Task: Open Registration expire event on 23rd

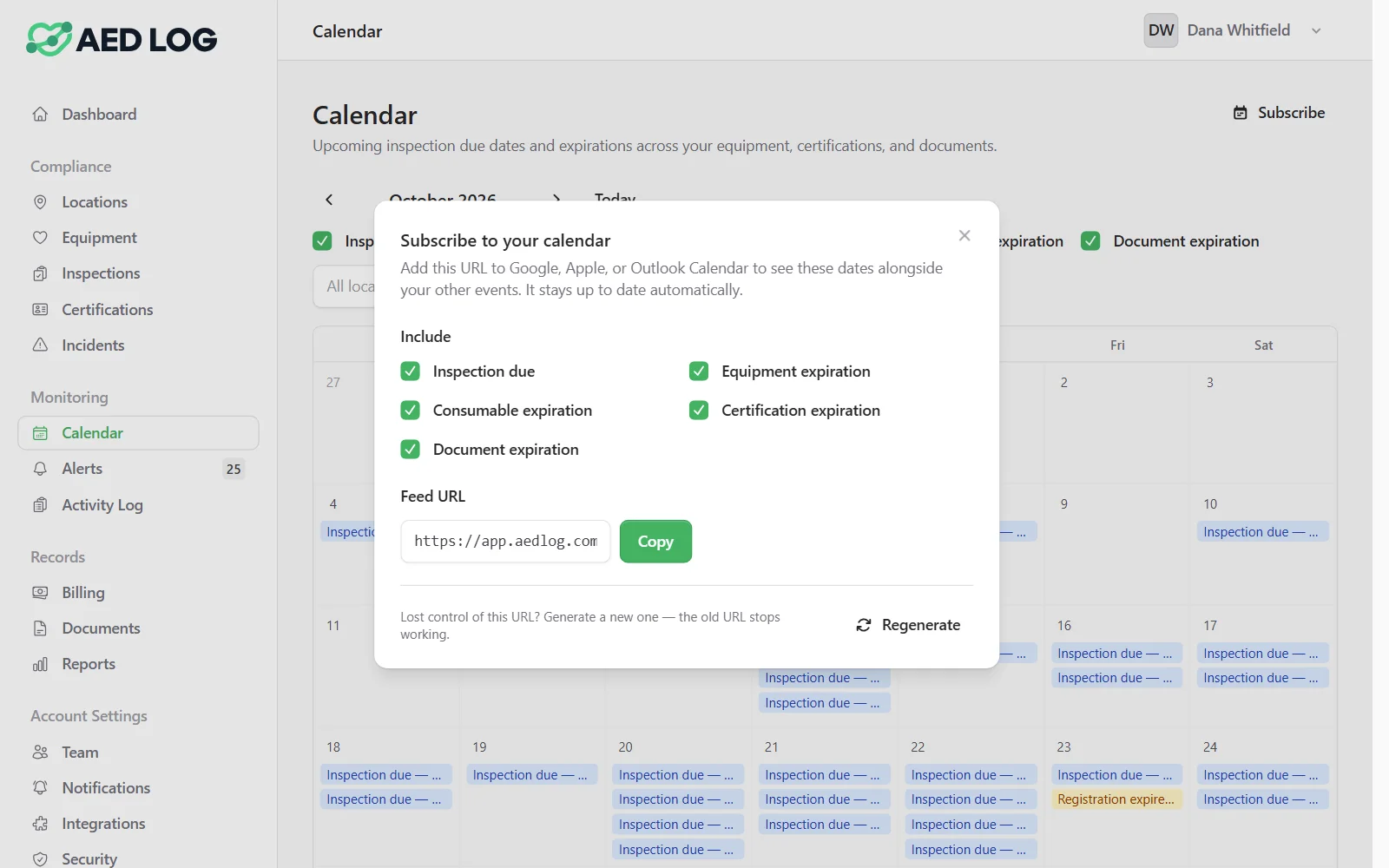Action: [x=1116, y=799]
